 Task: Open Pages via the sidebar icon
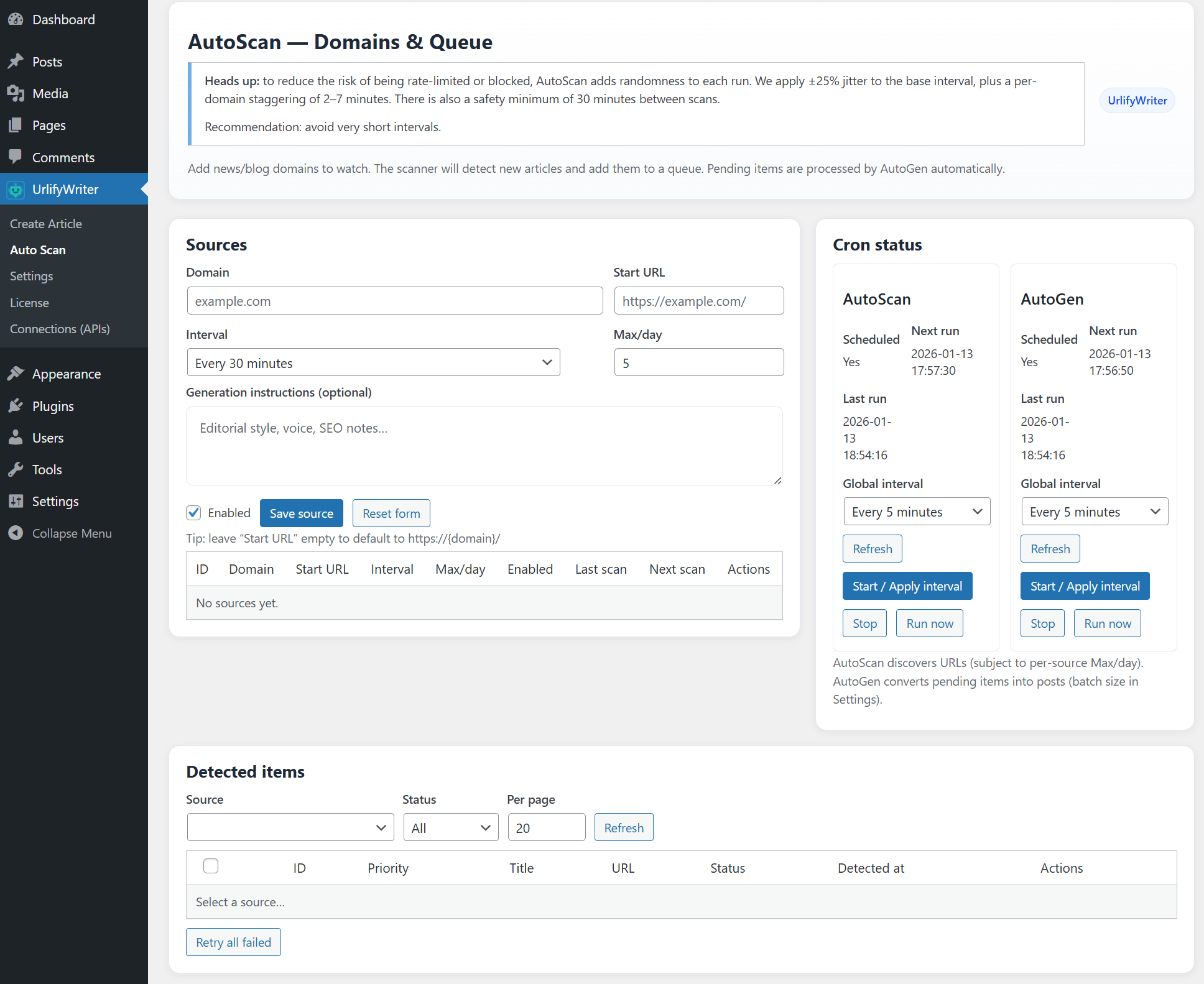click(16, 125)
